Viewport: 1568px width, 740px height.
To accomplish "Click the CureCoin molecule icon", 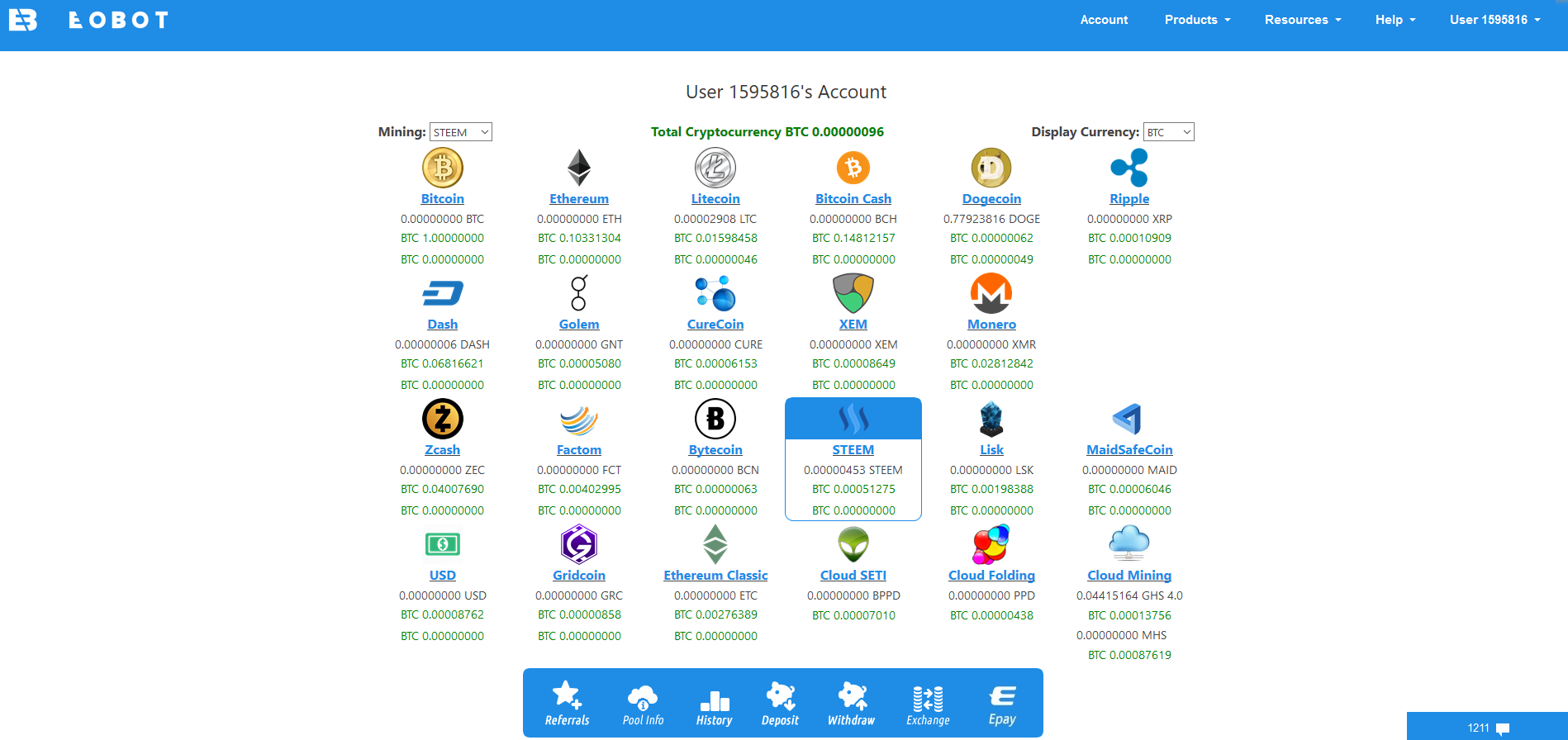I will [715, 293].
